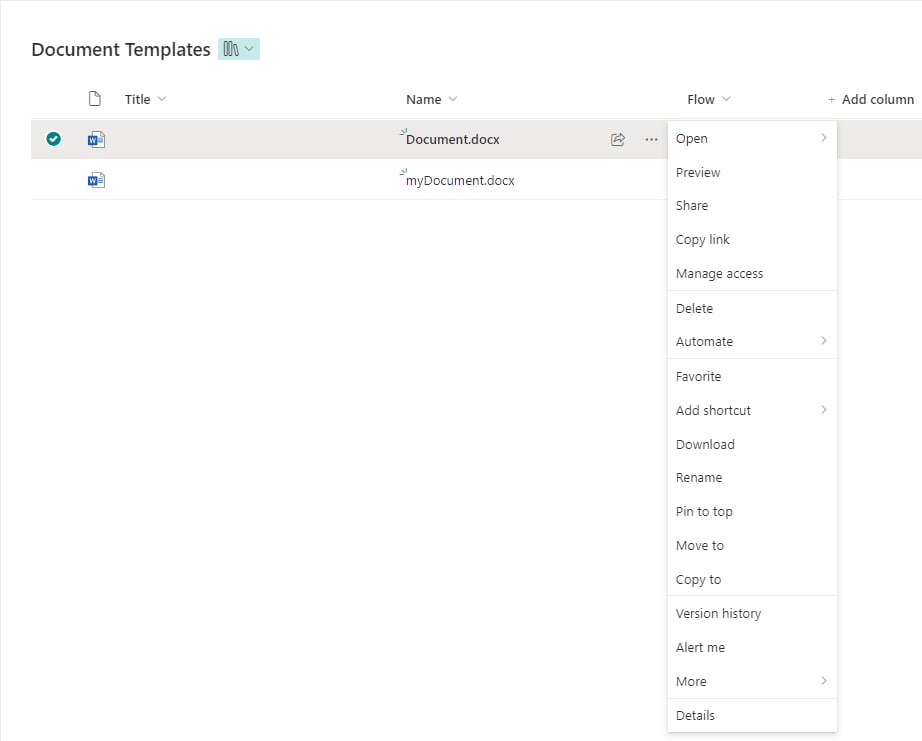922x741 pixels.
Task: Deselect the checked circle for Document.docx
Action: pos(54,139)
